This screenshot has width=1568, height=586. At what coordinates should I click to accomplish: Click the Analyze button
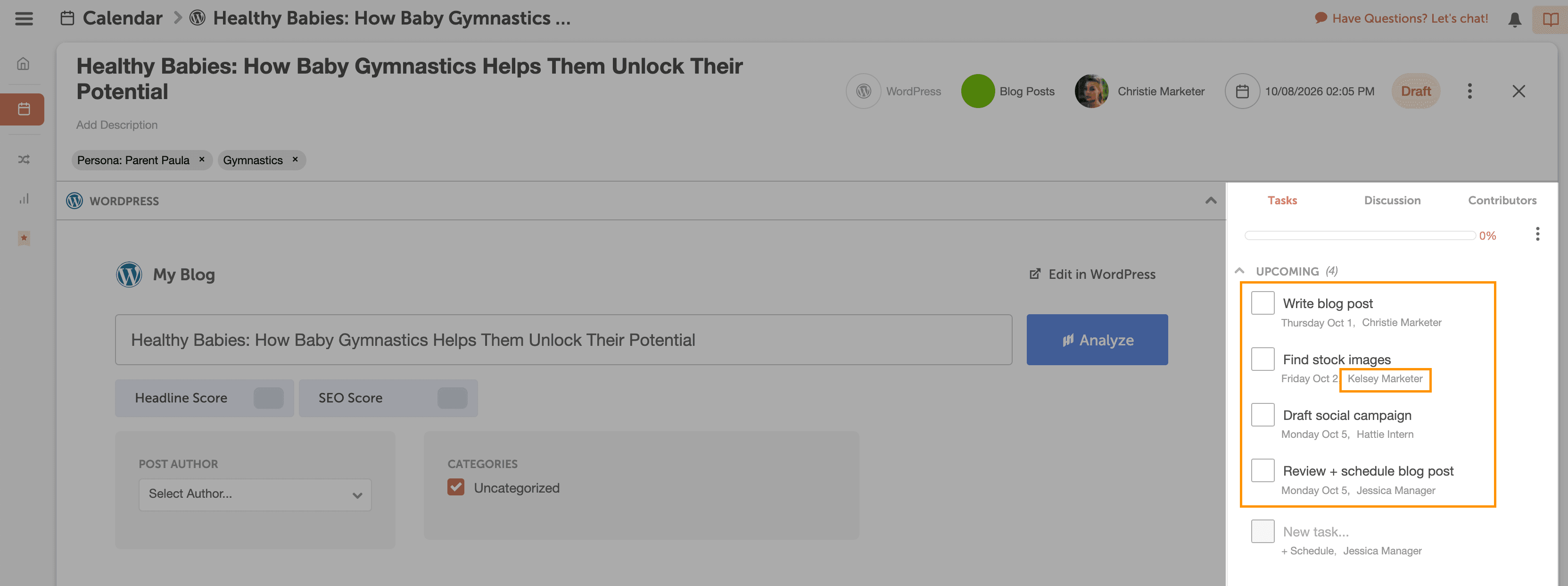1096,340
